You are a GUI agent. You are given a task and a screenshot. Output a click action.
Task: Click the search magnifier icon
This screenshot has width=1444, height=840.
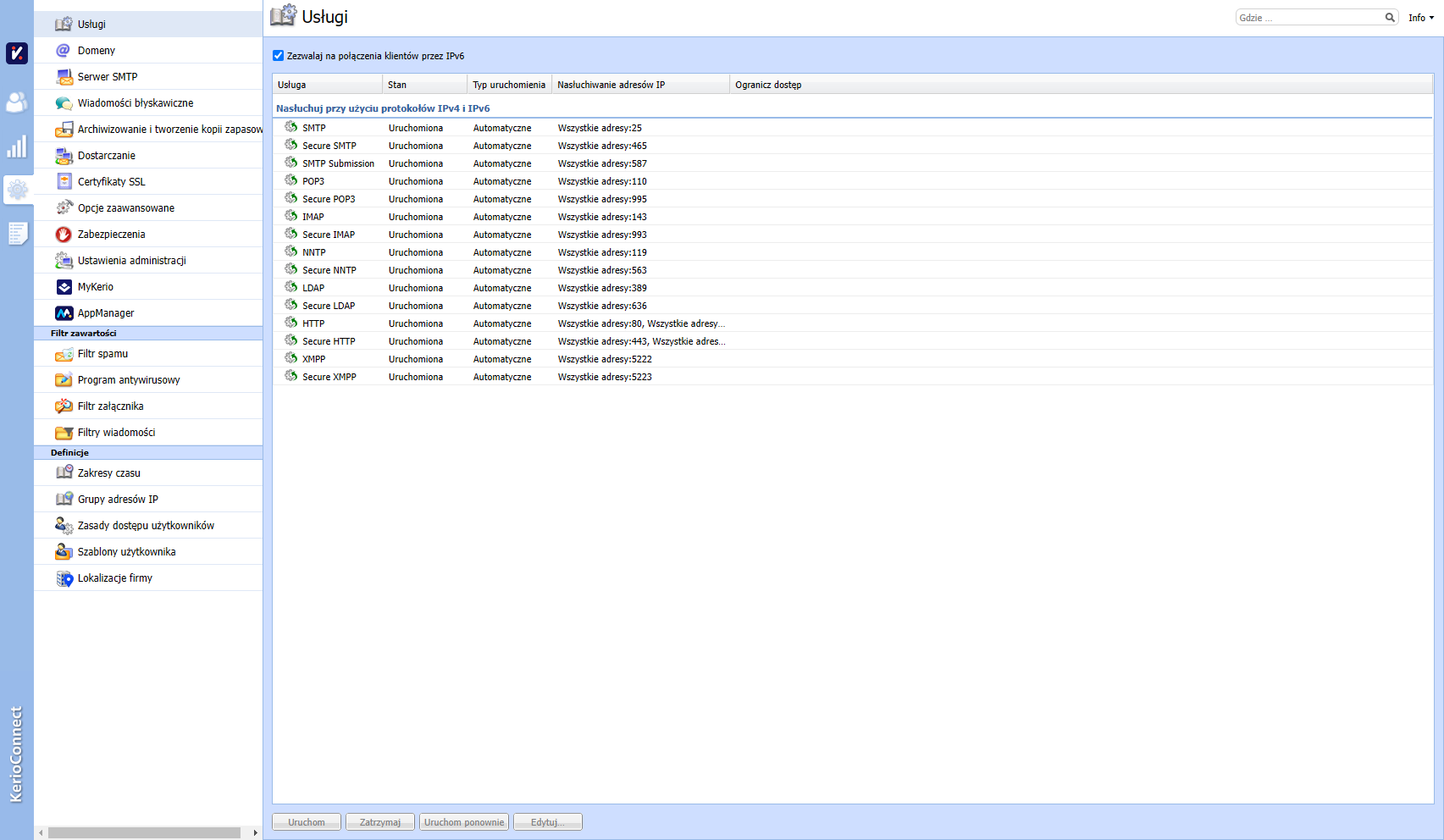pos(1390,18)
